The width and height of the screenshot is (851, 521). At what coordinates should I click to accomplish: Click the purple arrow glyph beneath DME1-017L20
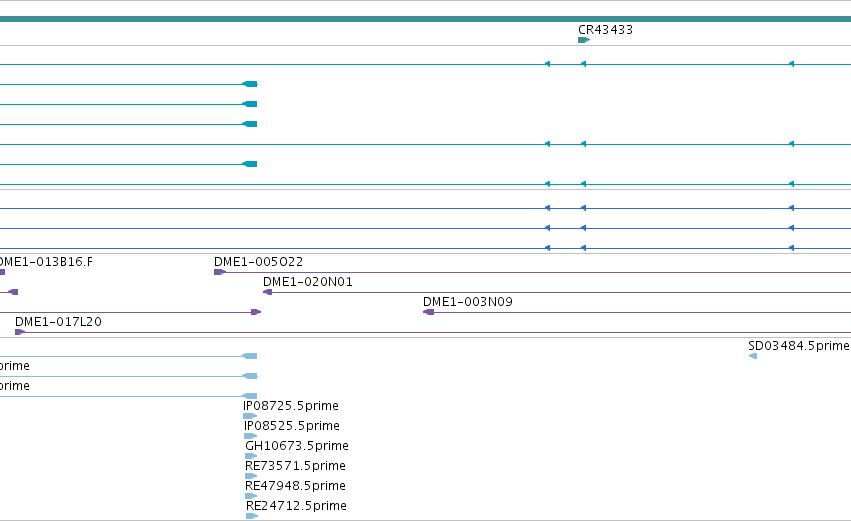point(20,332)
